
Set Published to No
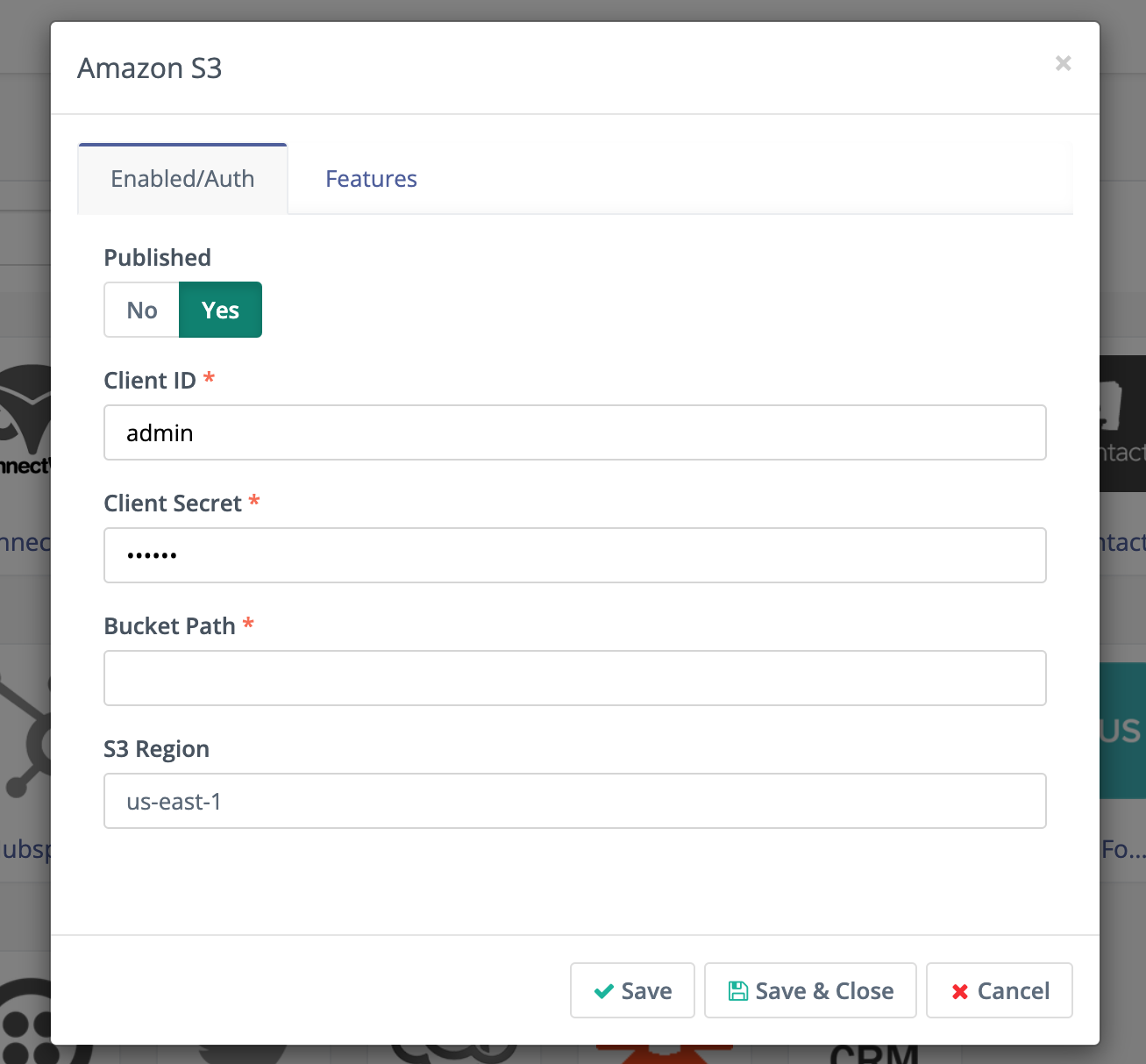pos(142,310)
